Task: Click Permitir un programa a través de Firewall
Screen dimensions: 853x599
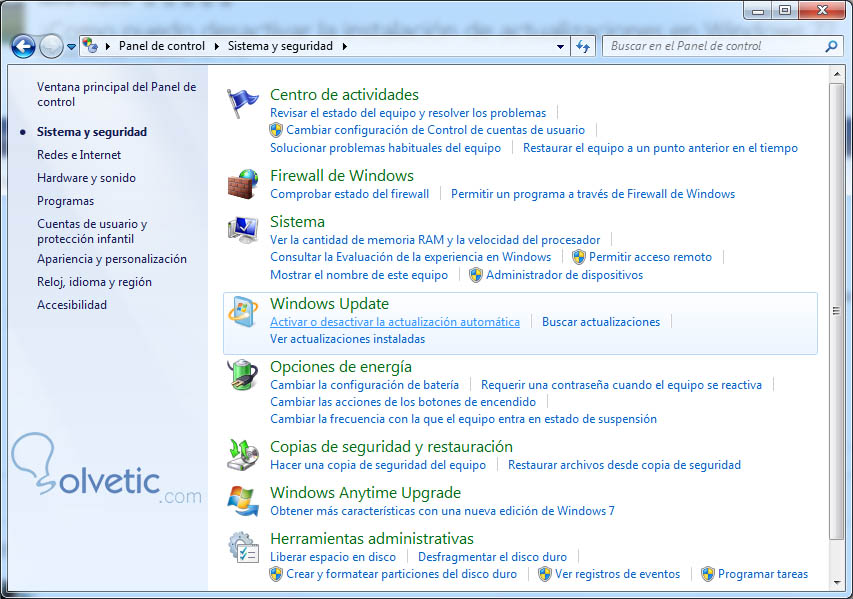Action: tap(593, 194)
